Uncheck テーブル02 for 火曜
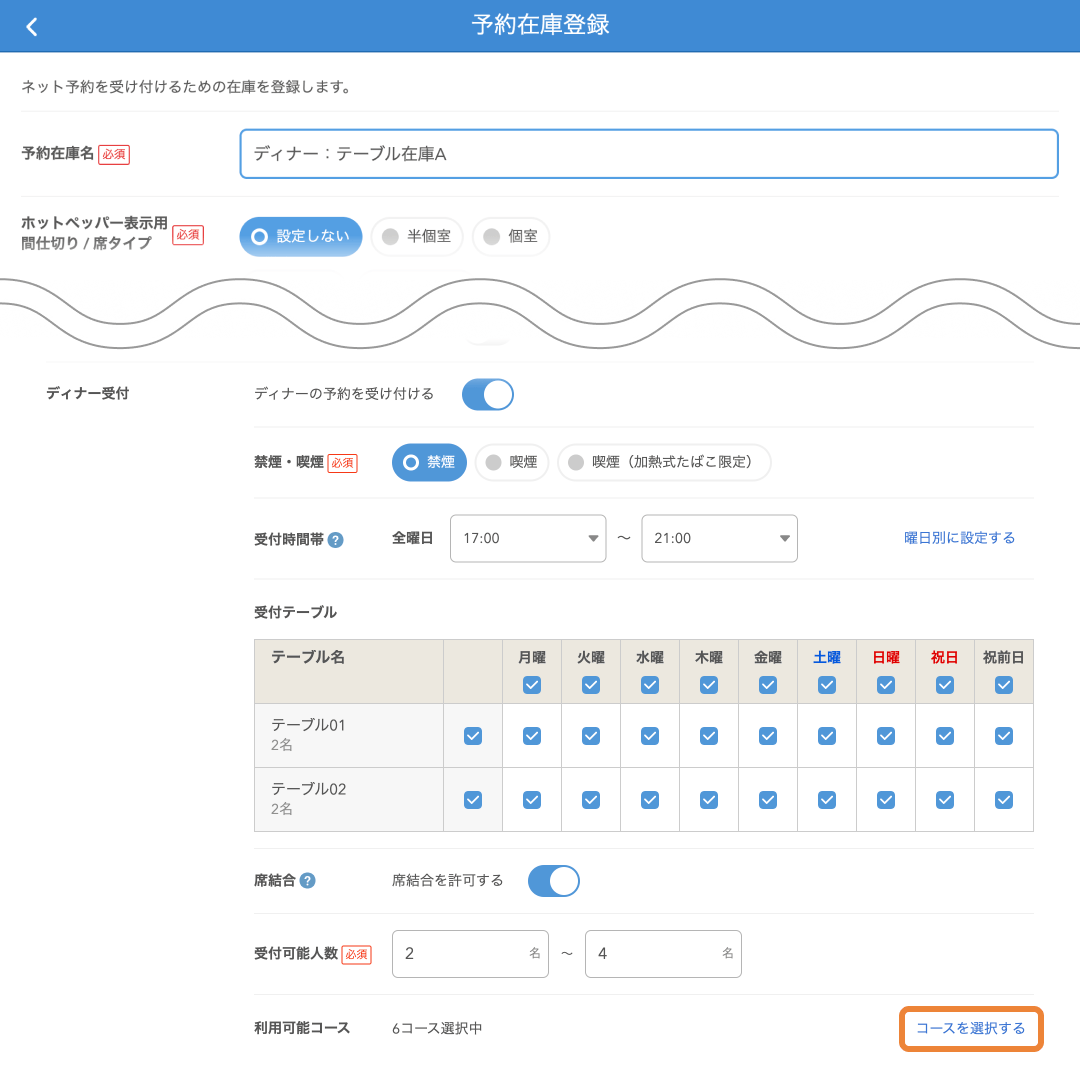 pos(591,800)
